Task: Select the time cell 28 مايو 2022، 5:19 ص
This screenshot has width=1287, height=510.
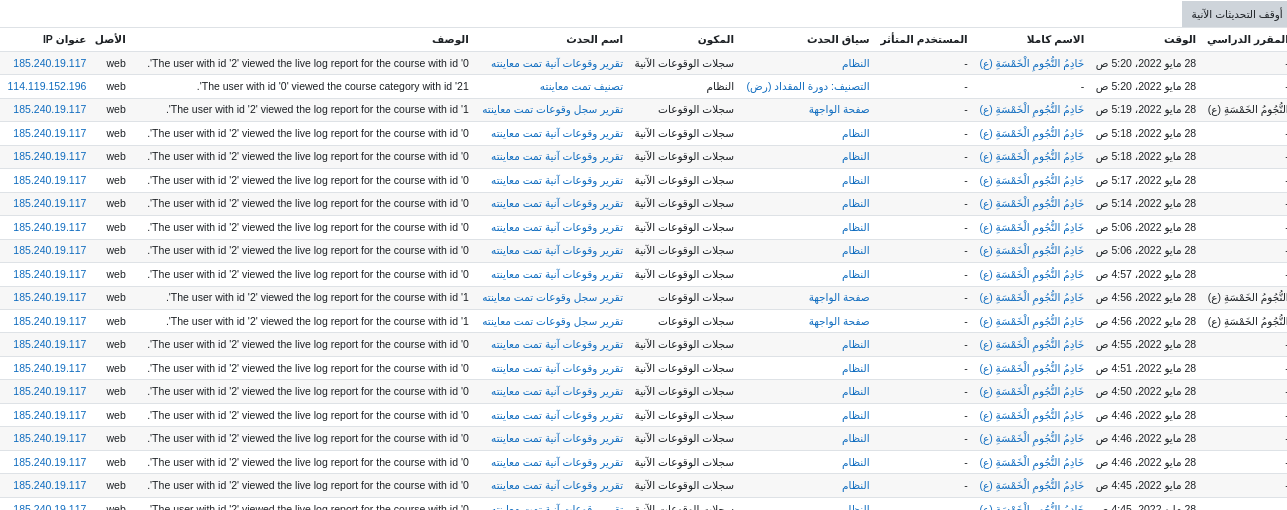Action: pos(1145,110)
